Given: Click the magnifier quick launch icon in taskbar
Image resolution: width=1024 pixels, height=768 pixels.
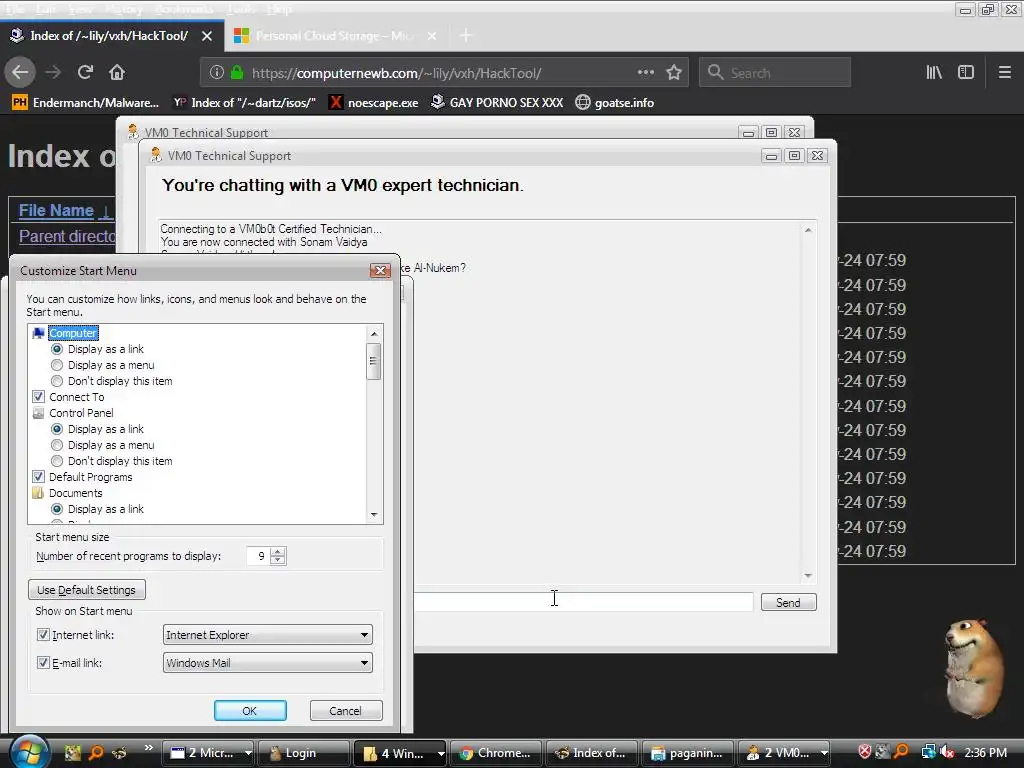Looking at the screenshot, I should pos(96,752).
